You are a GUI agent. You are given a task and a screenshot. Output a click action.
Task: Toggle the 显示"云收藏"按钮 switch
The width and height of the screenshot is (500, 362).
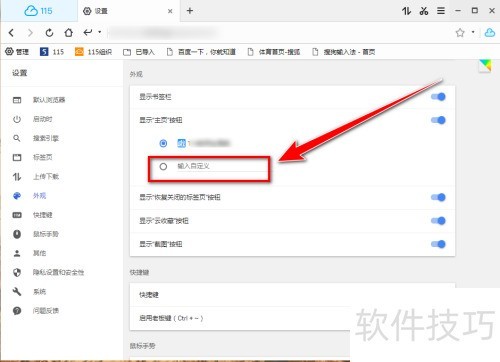pos(438,221)
